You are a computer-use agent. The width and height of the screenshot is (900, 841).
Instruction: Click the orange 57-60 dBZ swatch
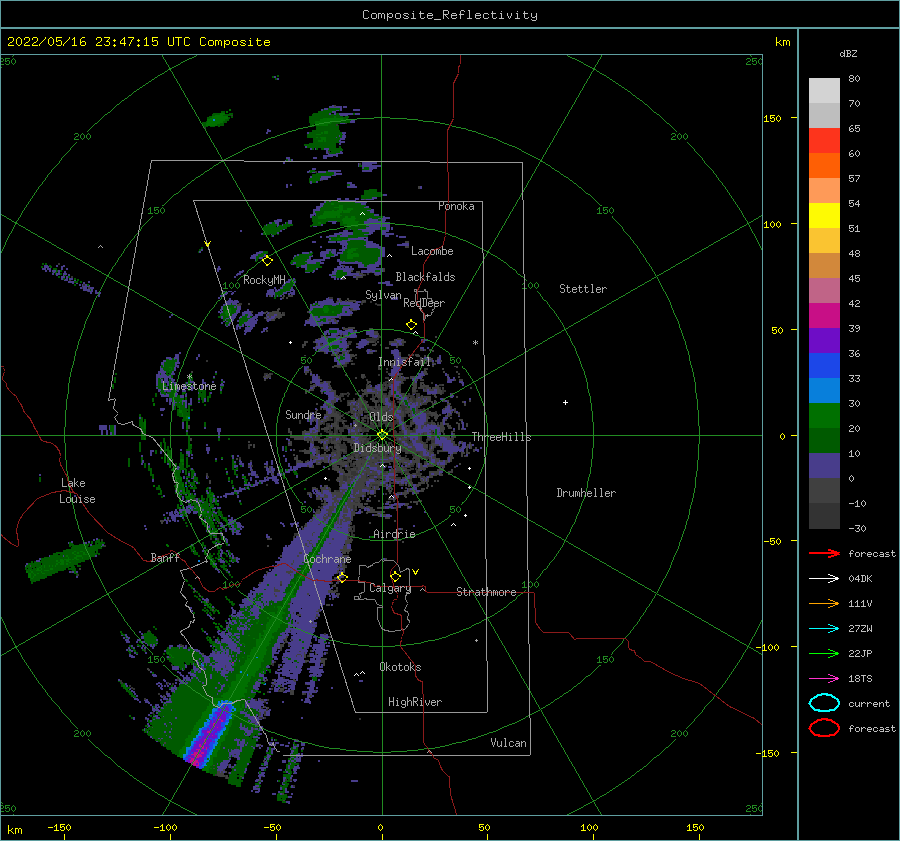(824, 166)
